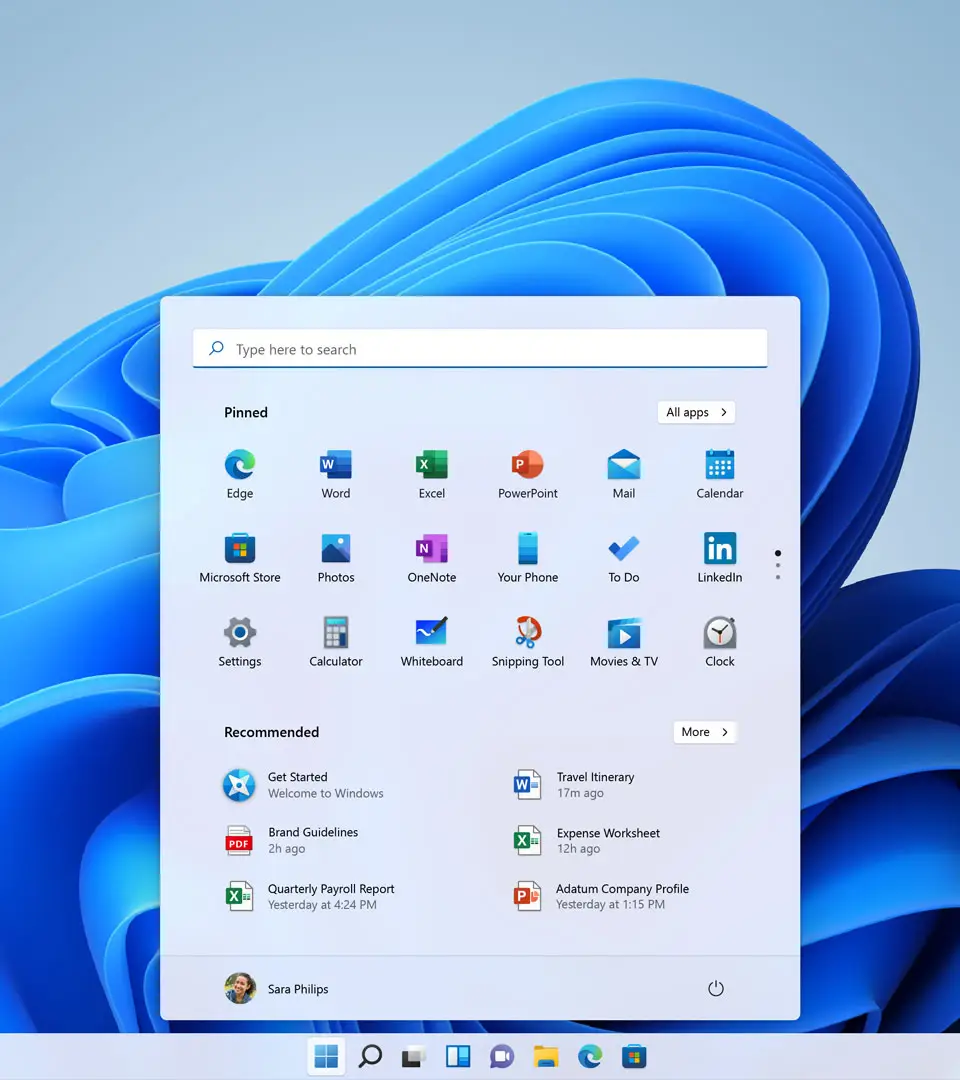Screen dimensions: 960x1080
Task: Open Excel in the Pinned section
Action: 432,473
